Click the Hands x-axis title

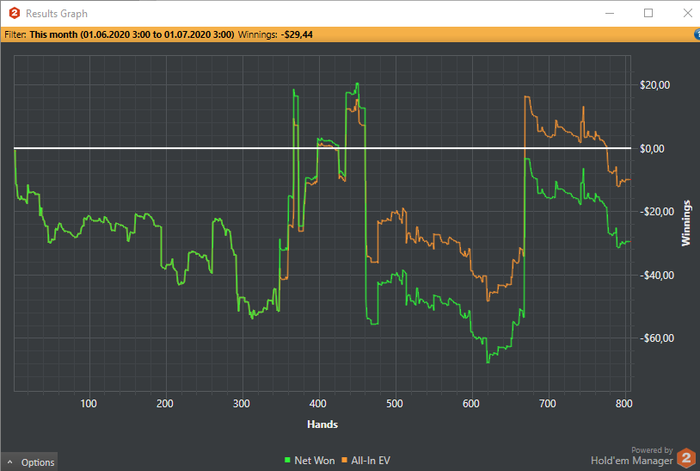(x=322, y=424)
